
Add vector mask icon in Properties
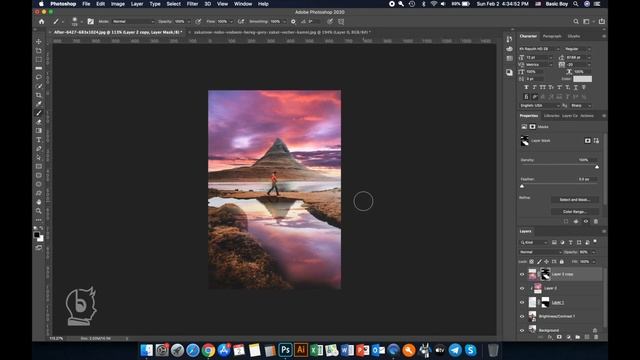(596, 140)
